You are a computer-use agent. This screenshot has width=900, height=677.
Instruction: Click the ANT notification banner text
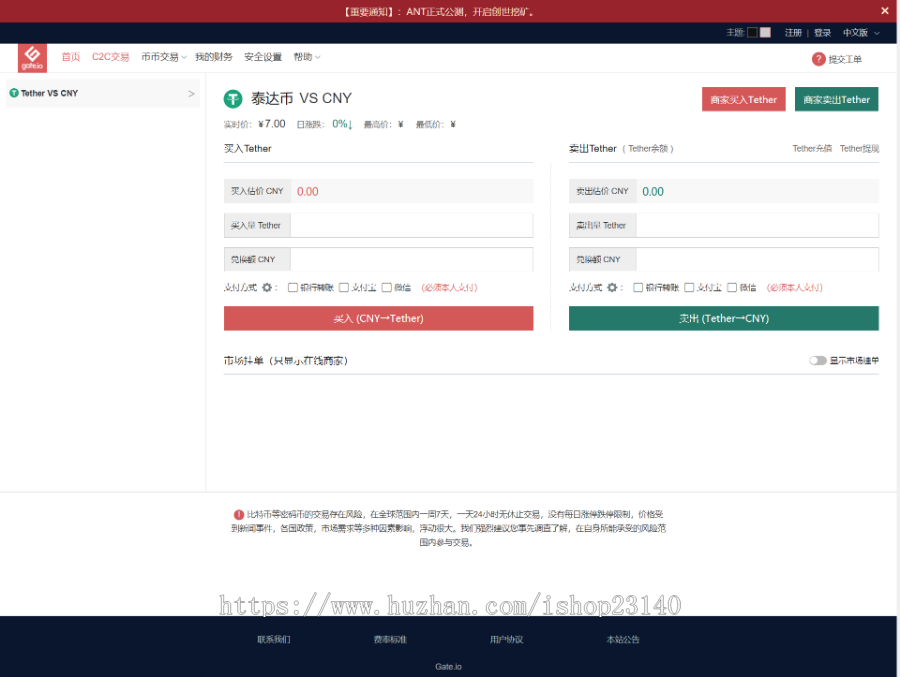[440, 11]
